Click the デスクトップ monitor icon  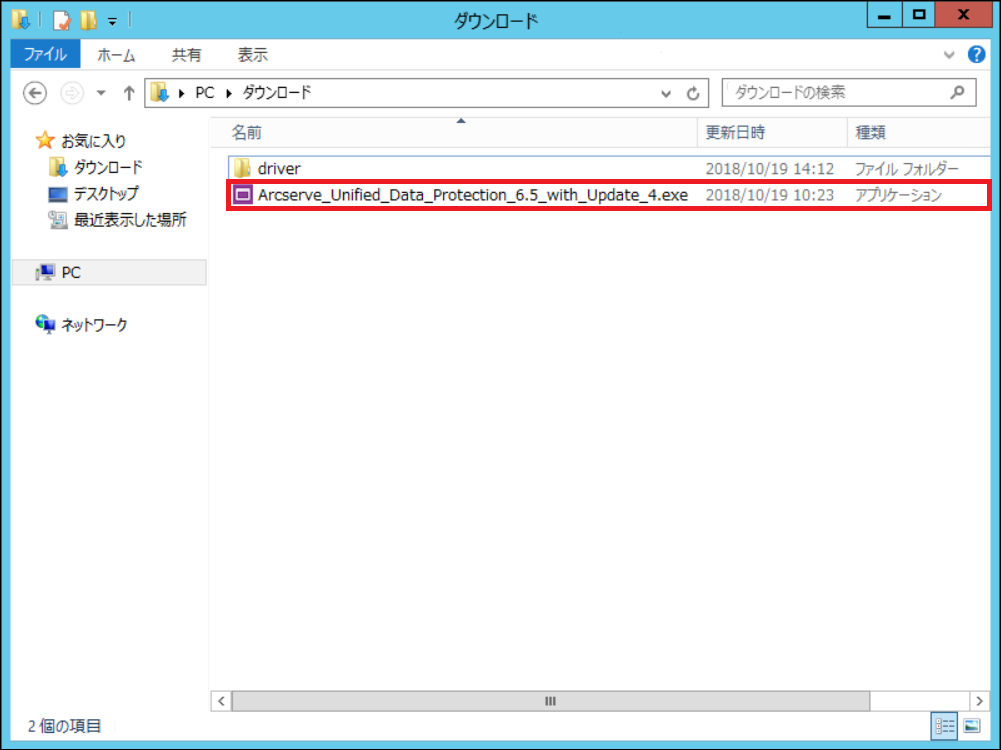[57, 194]
